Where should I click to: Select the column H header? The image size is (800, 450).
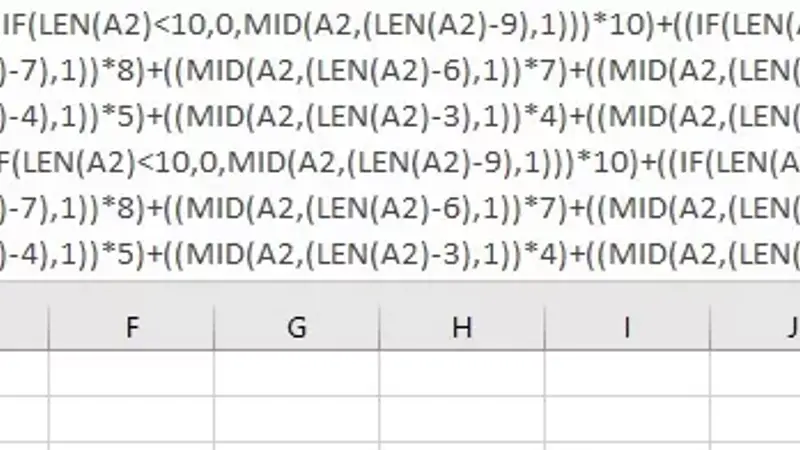click(462, 327)
